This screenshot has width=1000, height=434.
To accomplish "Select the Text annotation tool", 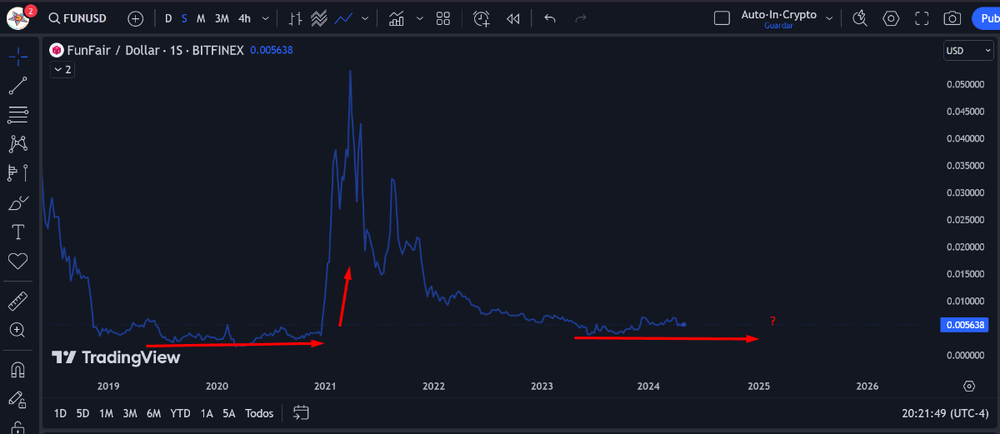I will 18,232.
